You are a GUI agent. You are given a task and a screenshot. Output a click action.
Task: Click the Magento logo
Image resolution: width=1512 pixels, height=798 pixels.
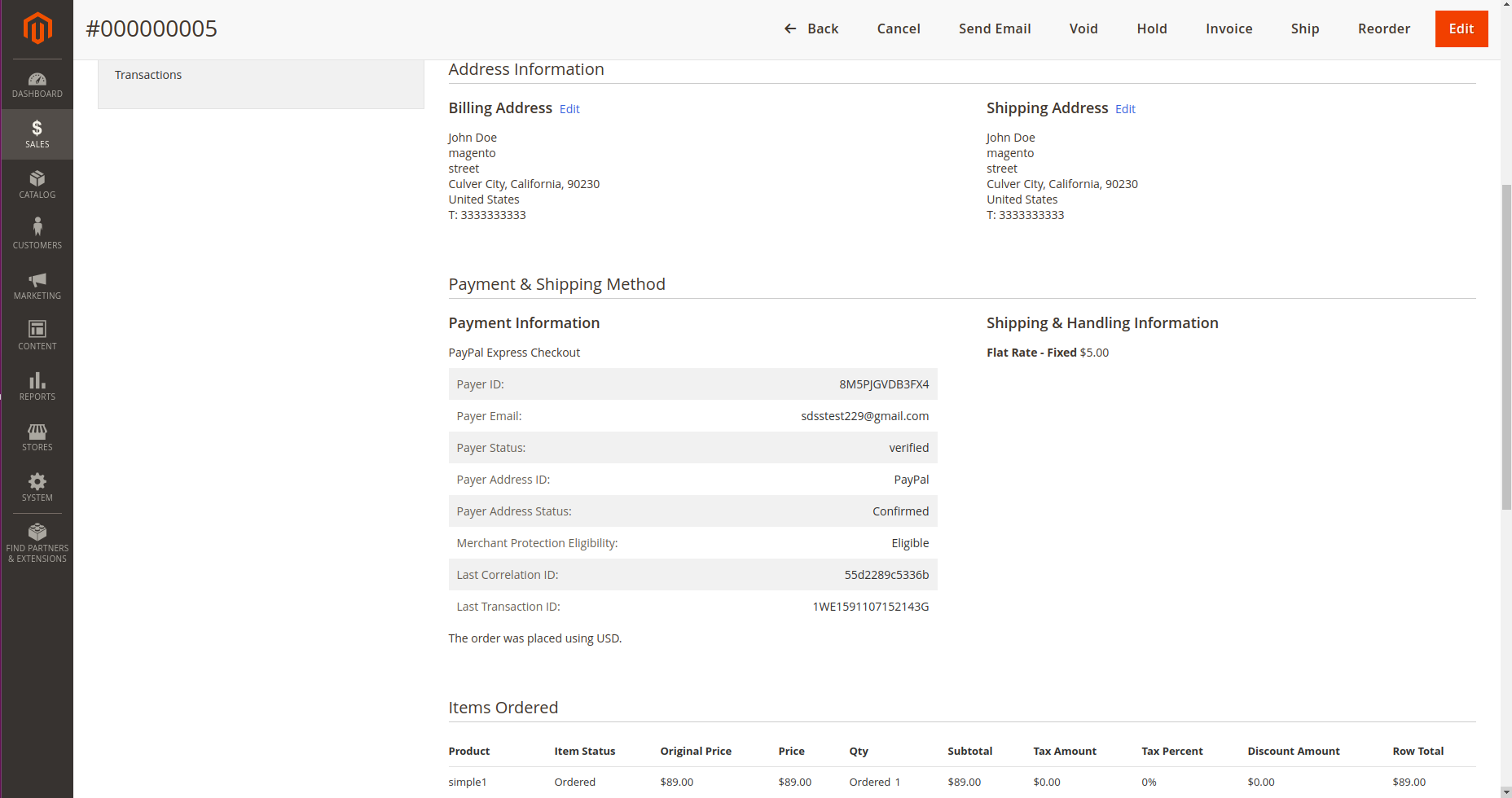[37, 28]
